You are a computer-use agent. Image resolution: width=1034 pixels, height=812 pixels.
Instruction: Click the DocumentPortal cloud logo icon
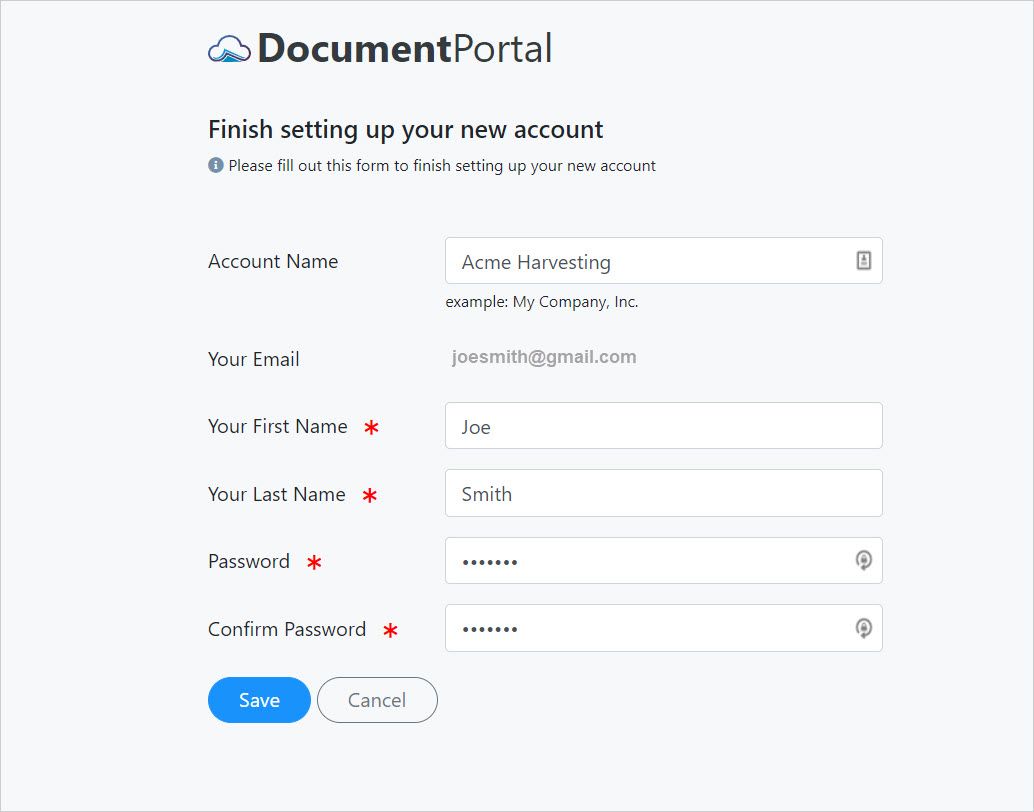point(229,49)
